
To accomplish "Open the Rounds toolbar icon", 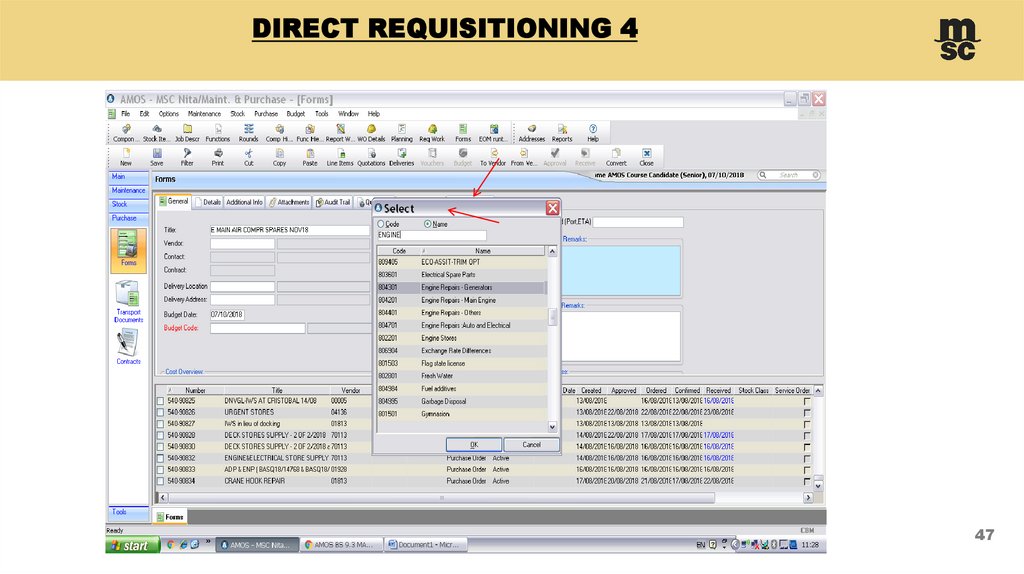I will click(x=248, y=133).
